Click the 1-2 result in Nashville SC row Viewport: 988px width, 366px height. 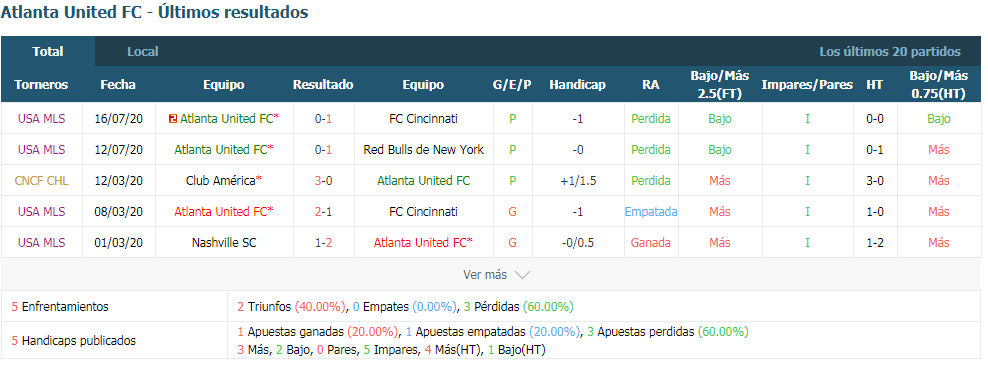coord(324,243)
